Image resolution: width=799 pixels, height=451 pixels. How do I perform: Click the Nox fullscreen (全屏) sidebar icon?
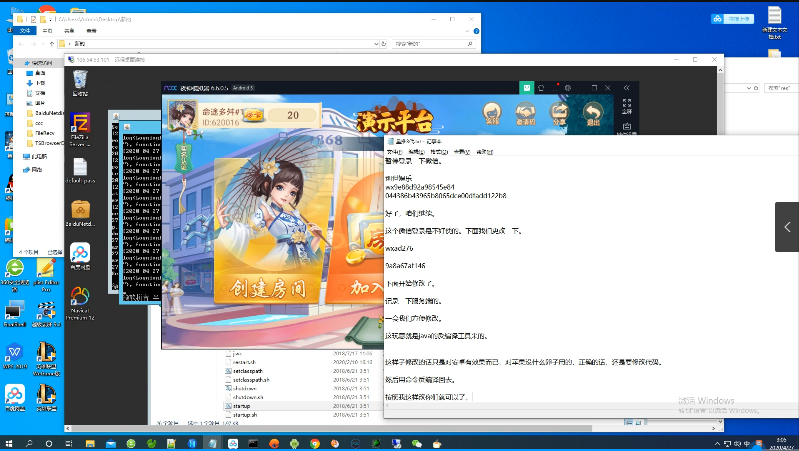(627, 106)
